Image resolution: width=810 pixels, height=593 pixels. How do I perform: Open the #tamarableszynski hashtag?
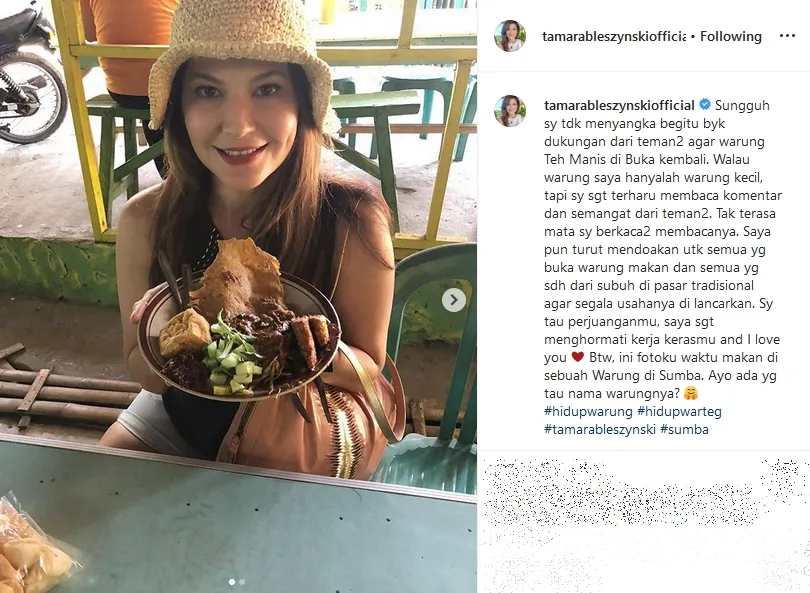600,430
